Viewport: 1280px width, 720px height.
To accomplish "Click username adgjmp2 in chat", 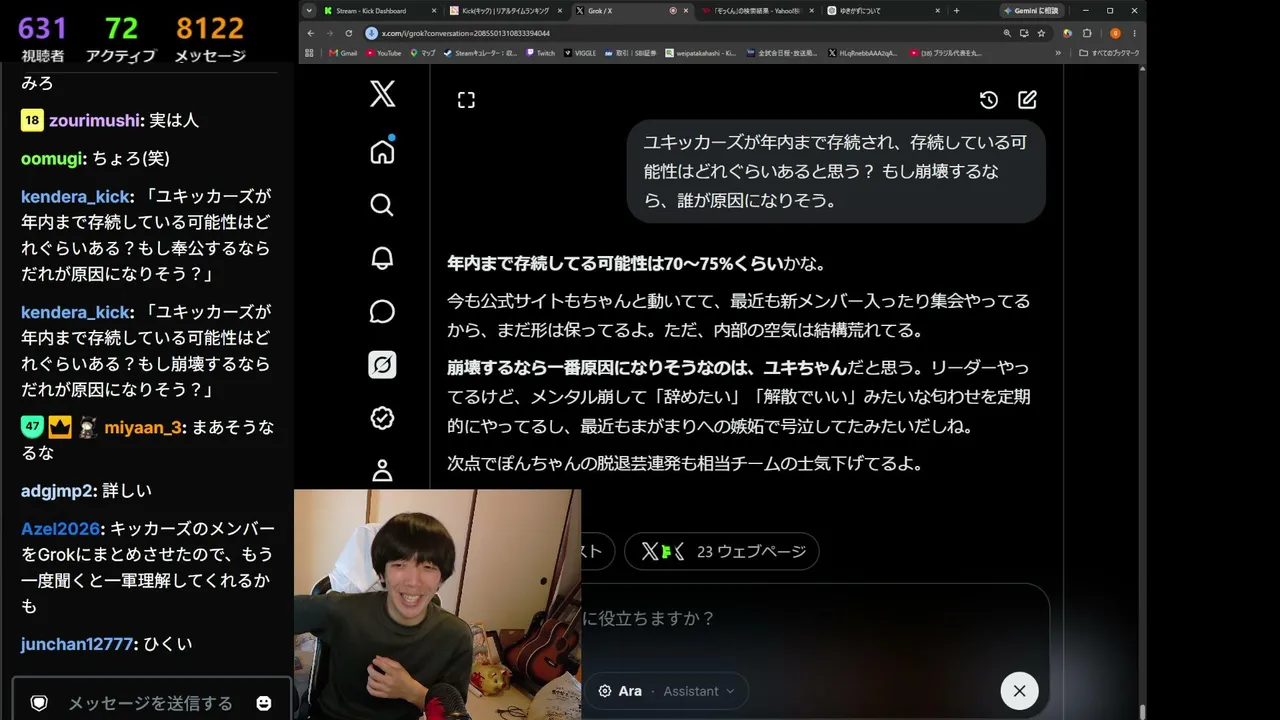I will pos(57,490).
